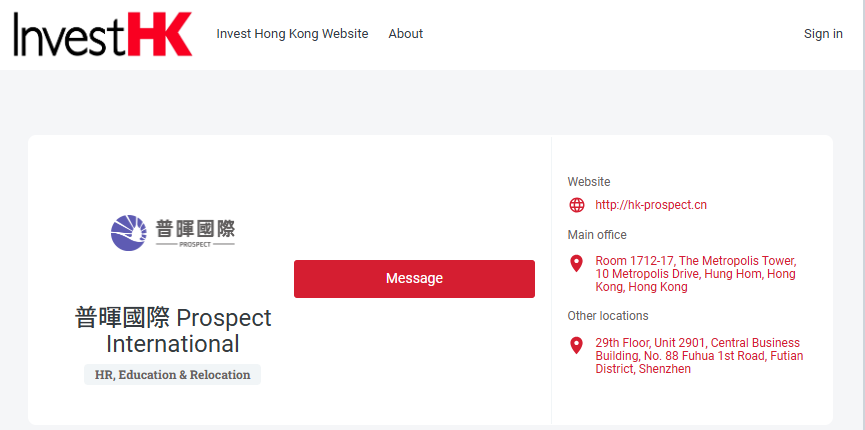Click the Website section label
865x430 pixels.
[589, 182]
